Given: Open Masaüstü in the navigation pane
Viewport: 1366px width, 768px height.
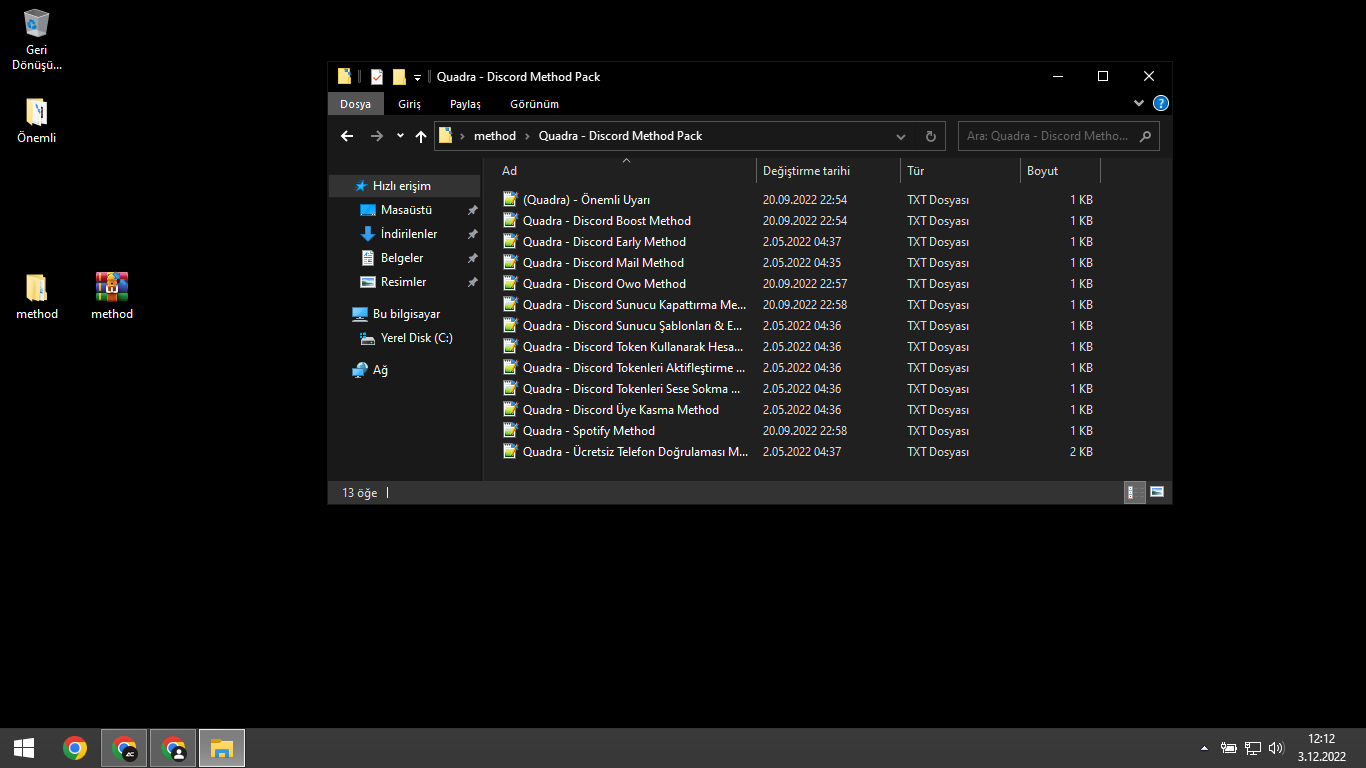Looking at the screenshot, I should coord(406,210).
